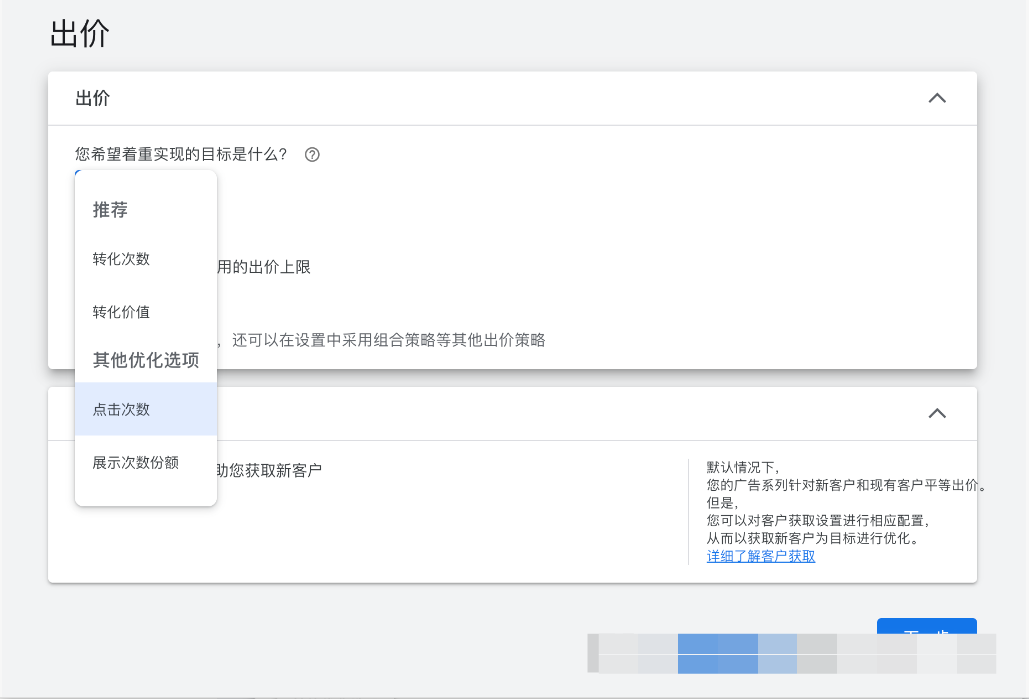The height and width of the screenshot is (699, 1029).
Task: Click the help icon beside the goal question
Action: [x=312, y=155]
